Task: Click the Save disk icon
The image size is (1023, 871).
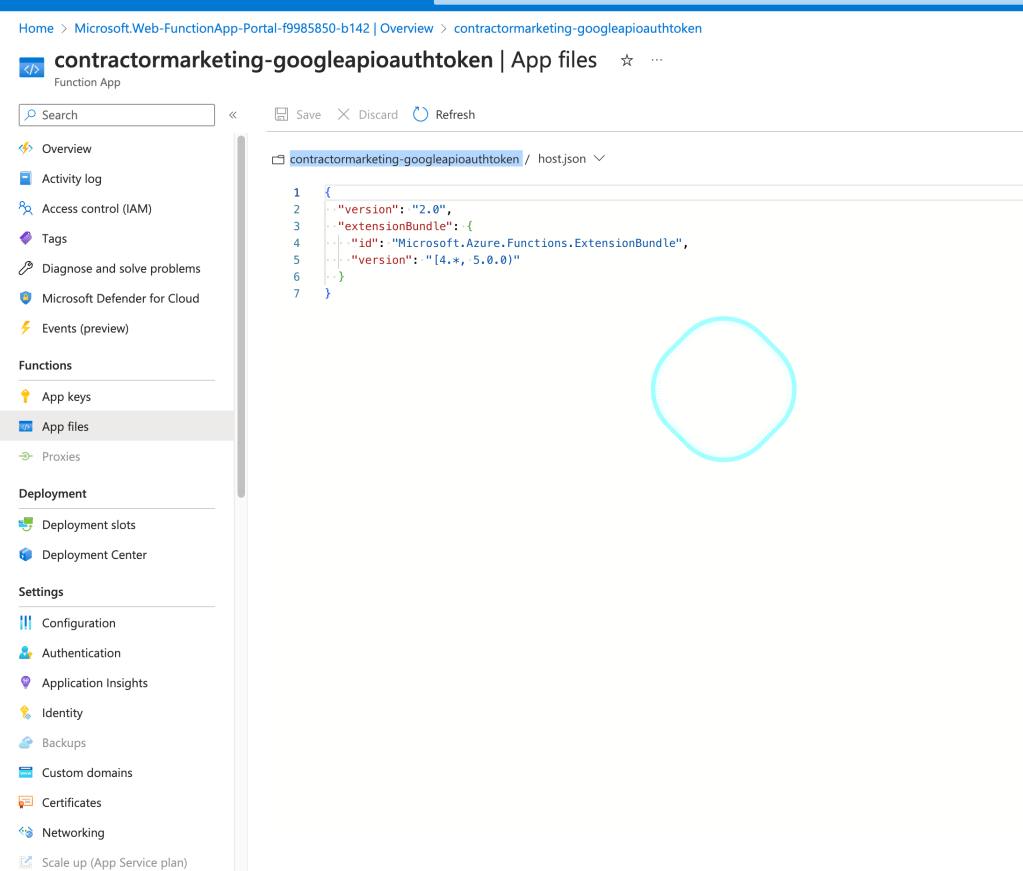Action: point(281,115)
